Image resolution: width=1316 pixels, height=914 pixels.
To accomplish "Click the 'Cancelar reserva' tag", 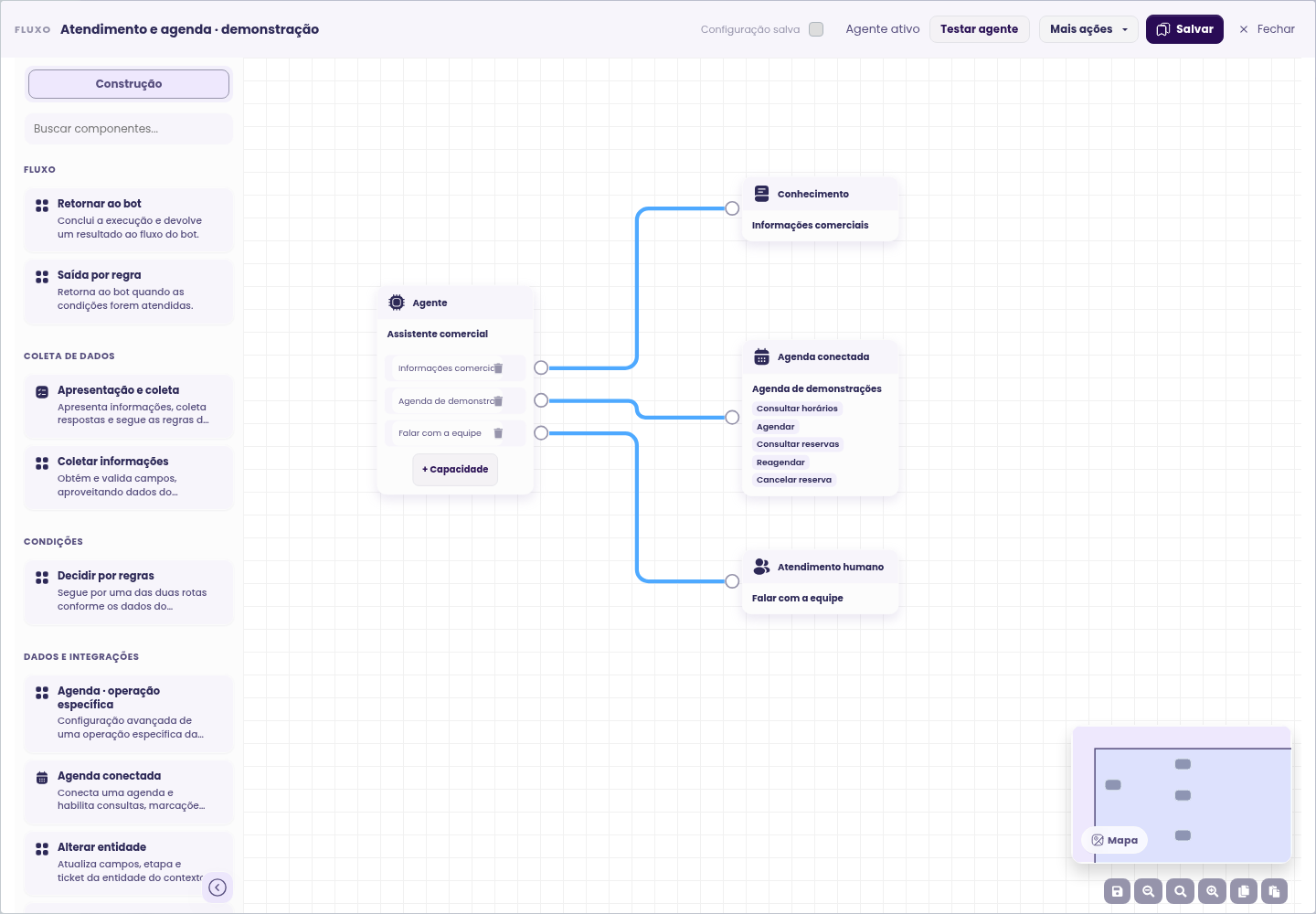I will [794, 480].
